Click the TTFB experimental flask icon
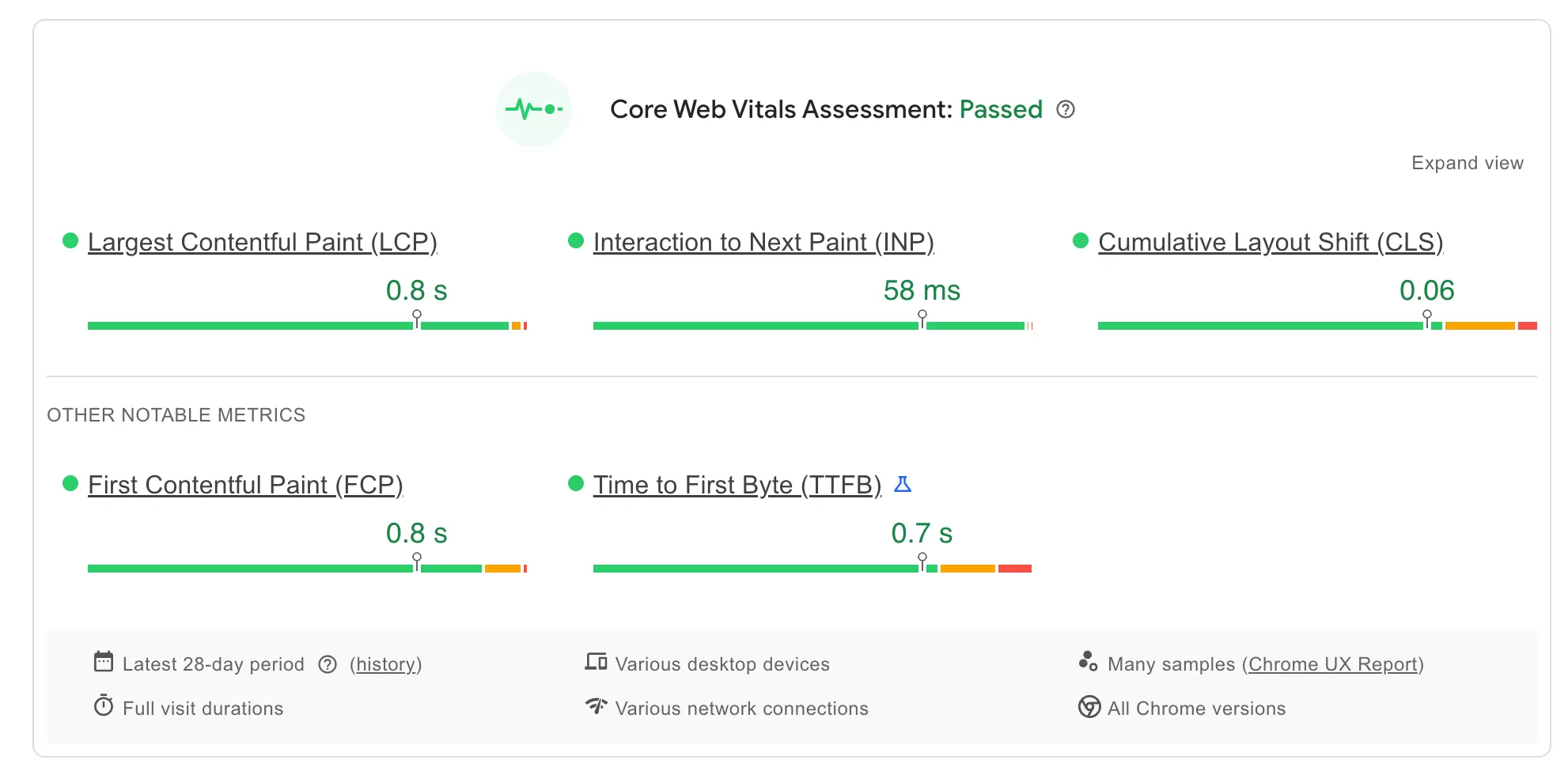The width and height of the screenshot is (1568, 775). click(x=903, y=484)
